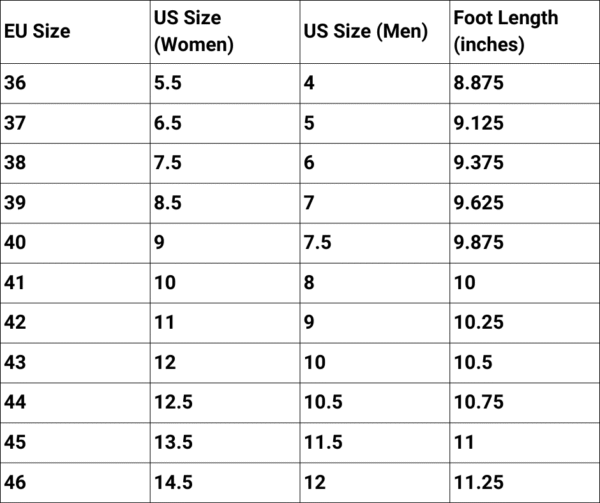Click the US Size (Men) column header
This screenshot has height=503, width=600.
coord(364,32)
